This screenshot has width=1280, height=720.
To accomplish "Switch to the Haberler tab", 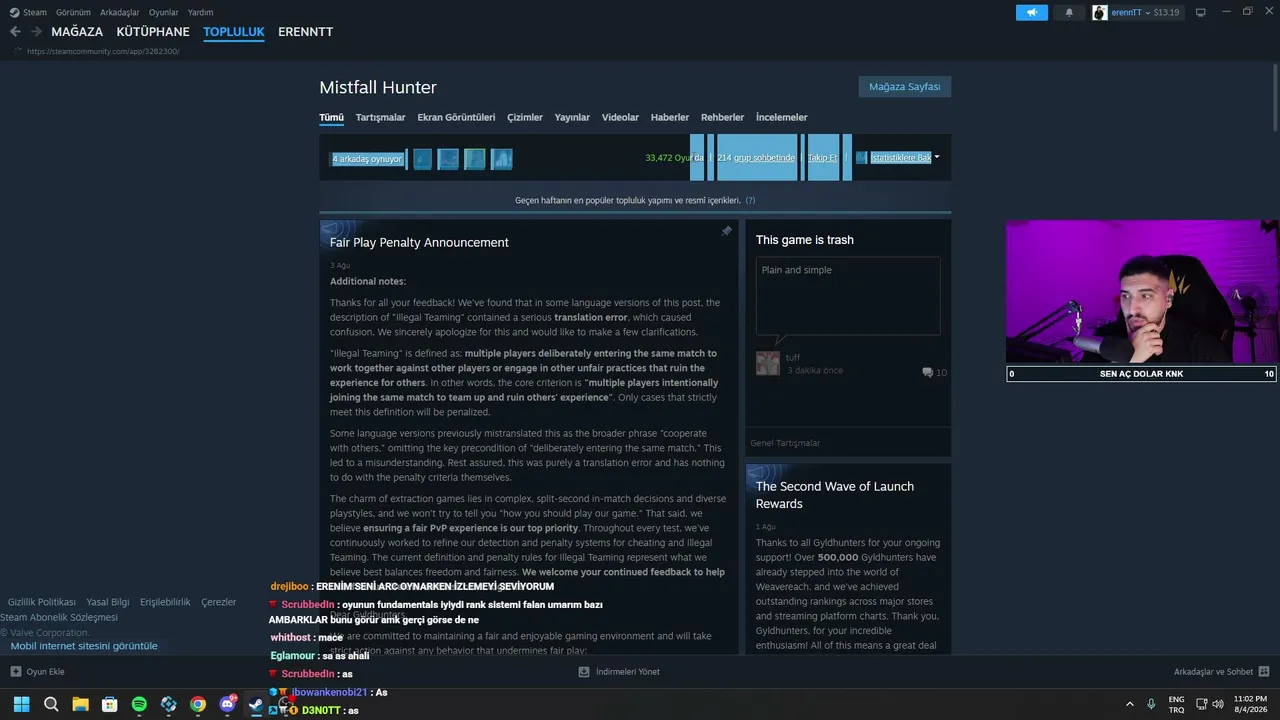I will tap(670, 117).
